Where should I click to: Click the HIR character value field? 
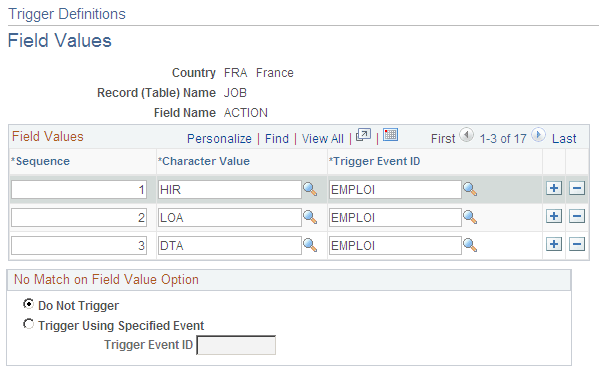coord(230,189)
